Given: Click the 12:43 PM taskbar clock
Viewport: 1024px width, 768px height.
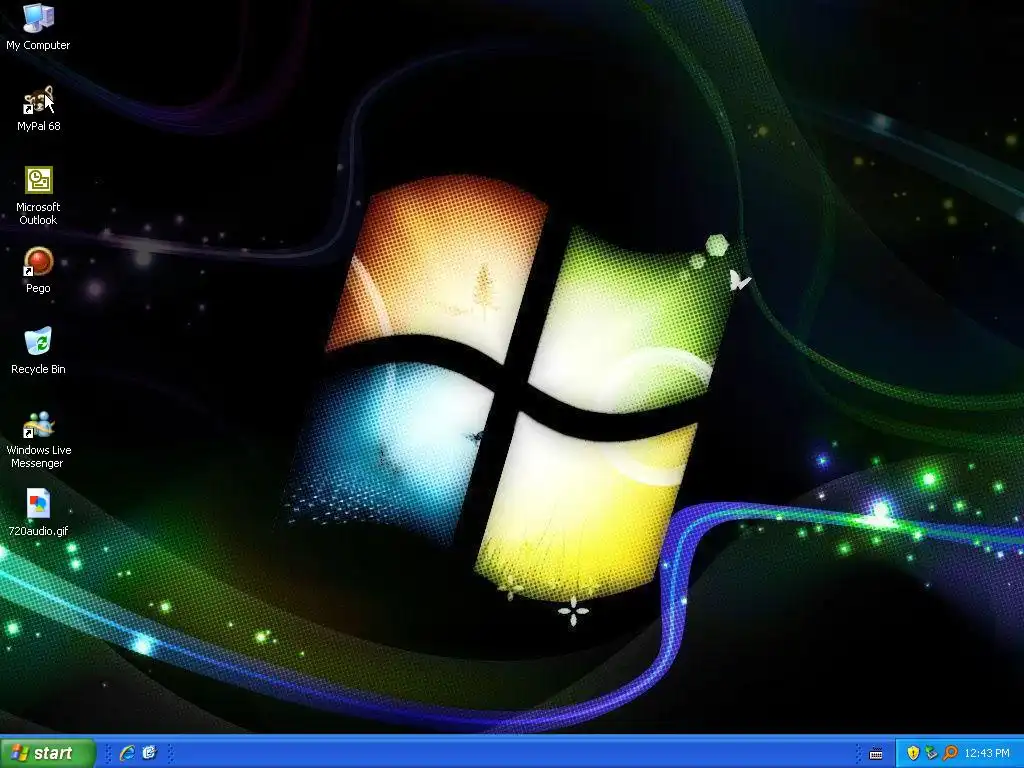Looking at the screenshot, I should pyautogui.click(x=987, y=754).
